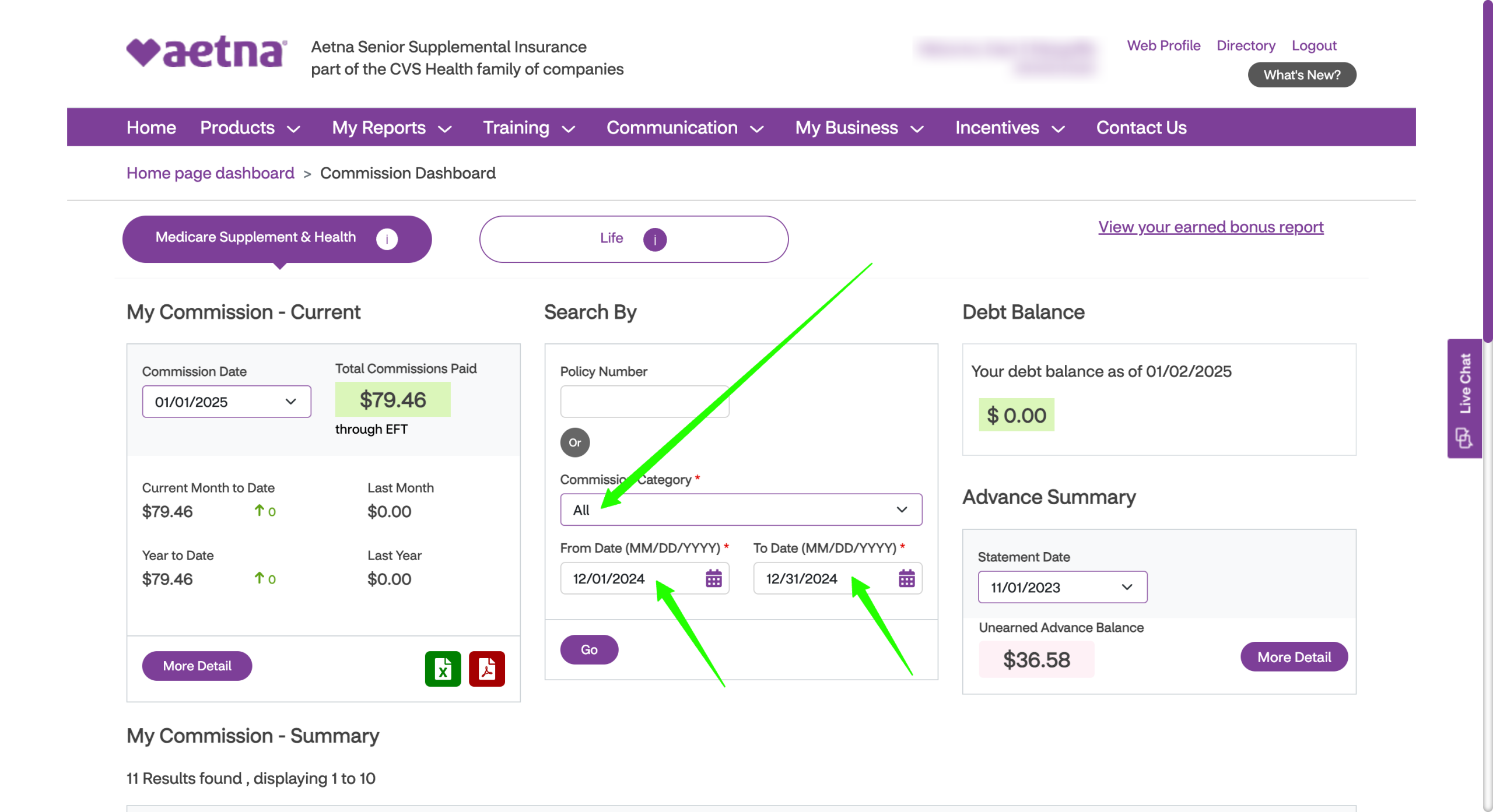Expand the Training menu
This screenshot has width=1493, height=812.
(x=529, y=127)
